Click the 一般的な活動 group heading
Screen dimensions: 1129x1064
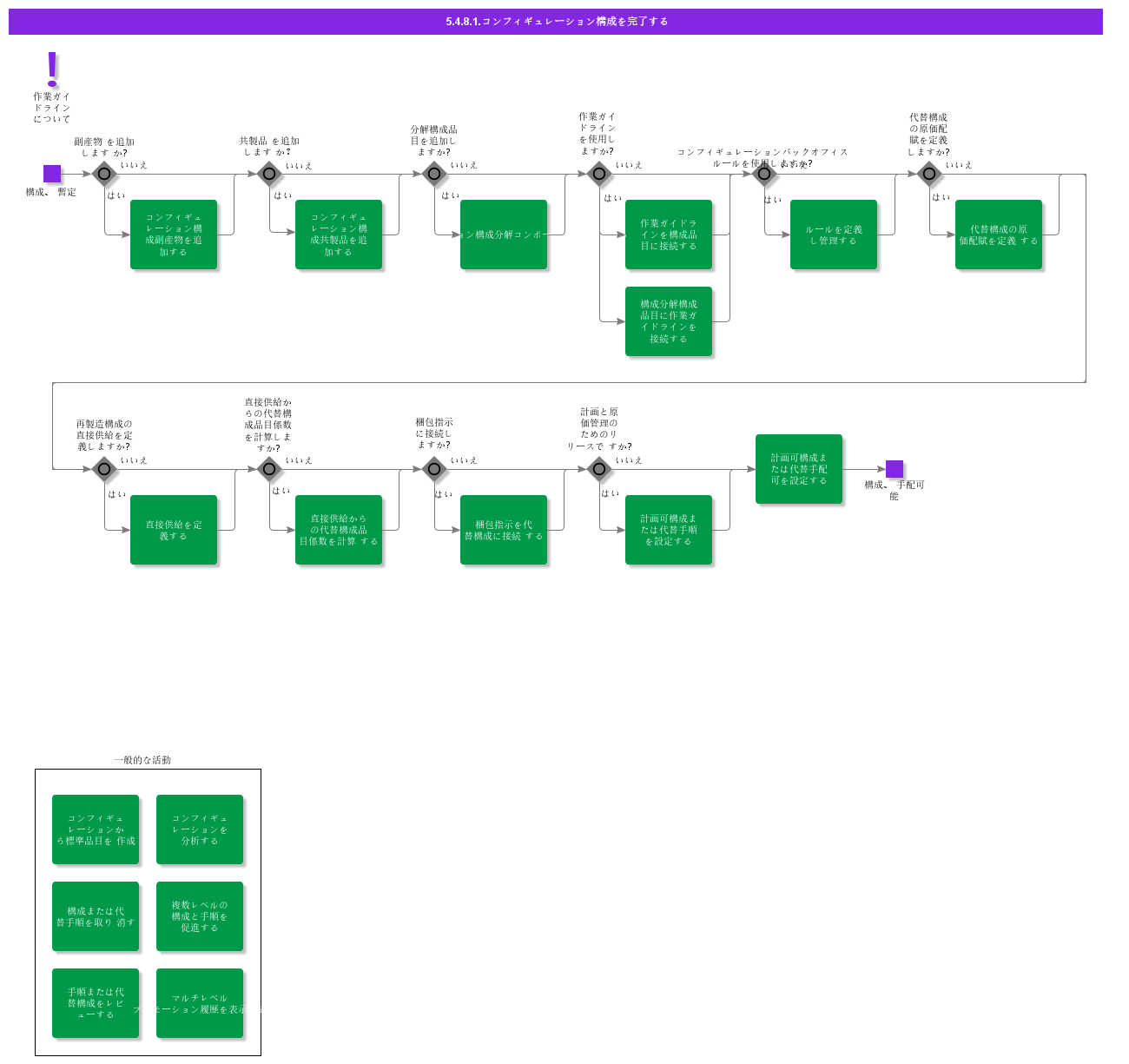(x=142, y=760)
